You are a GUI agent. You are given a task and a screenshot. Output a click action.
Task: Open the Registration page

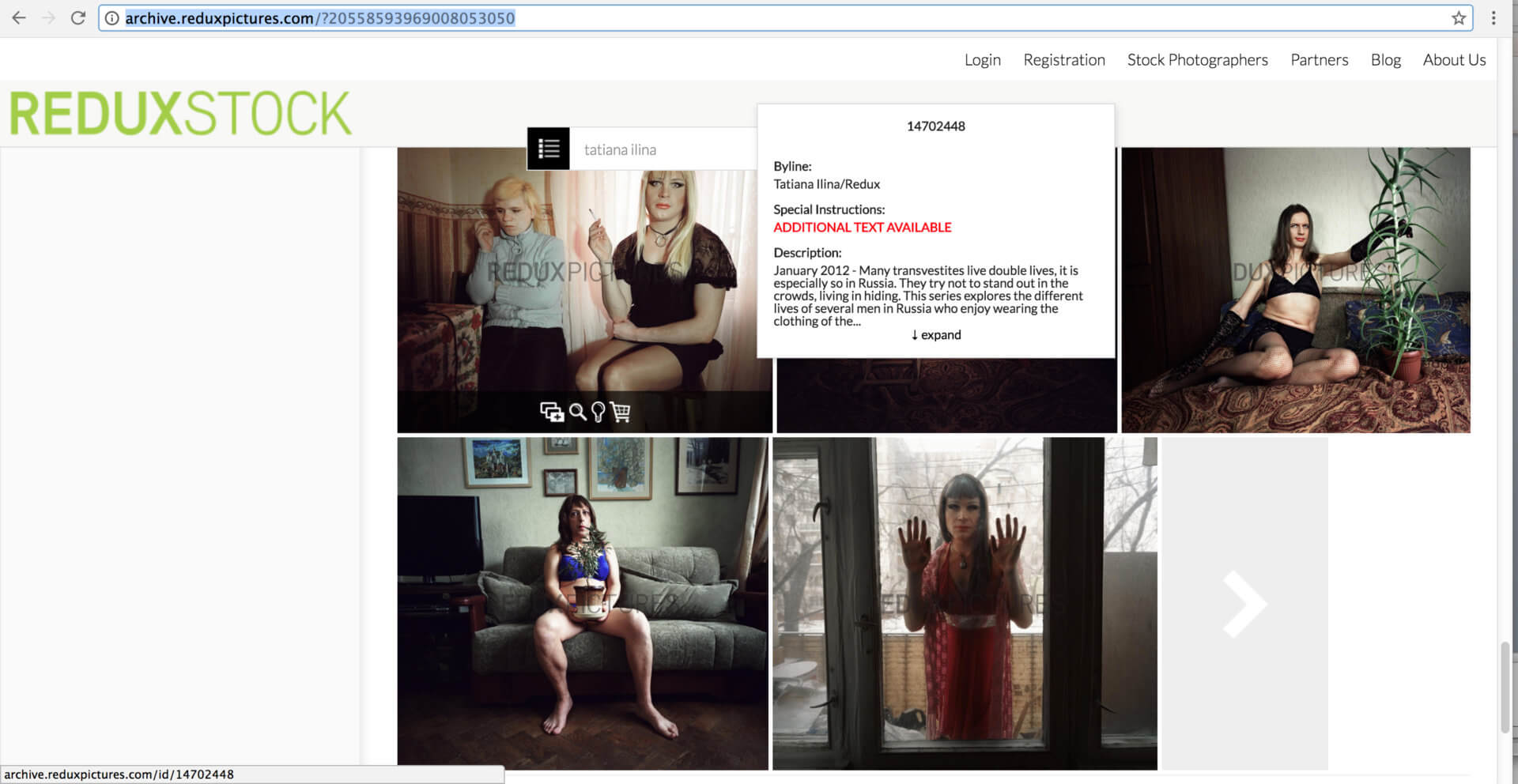(1063, 60)
